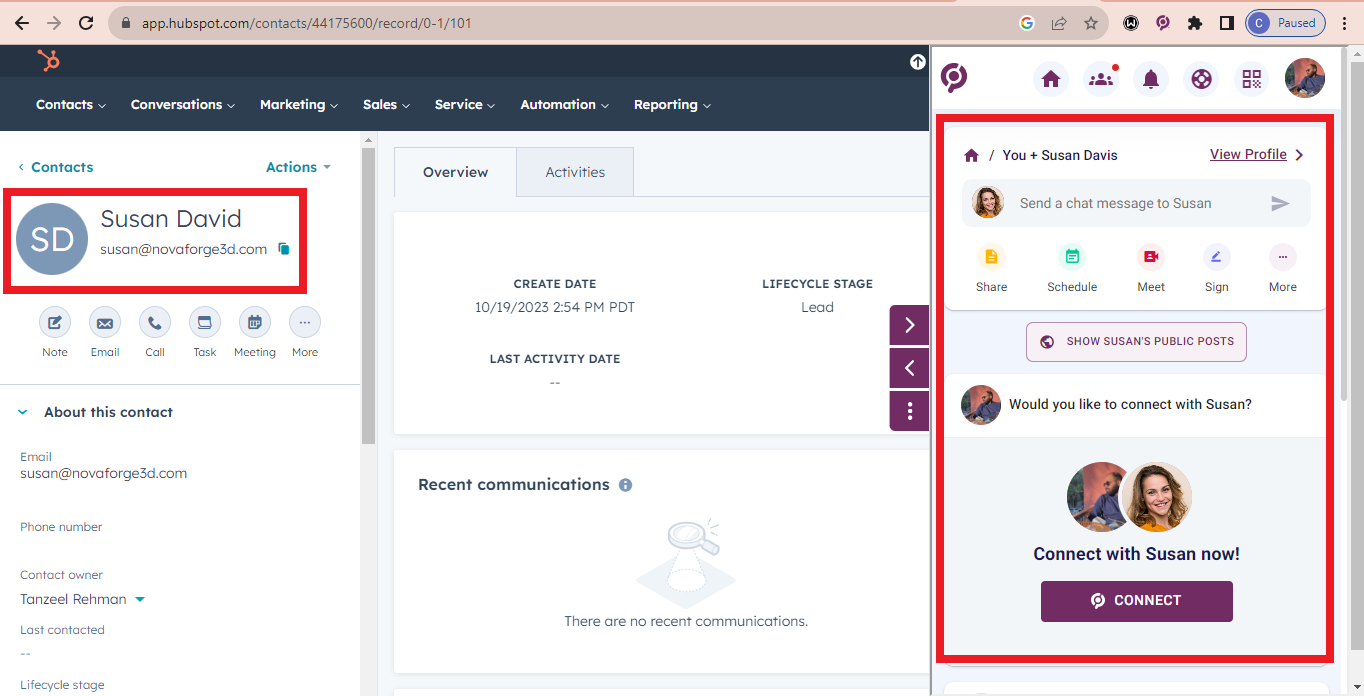Click the HubSpot sprocket logo
The width and height of the screenshot is (1364, 696).
48,60
